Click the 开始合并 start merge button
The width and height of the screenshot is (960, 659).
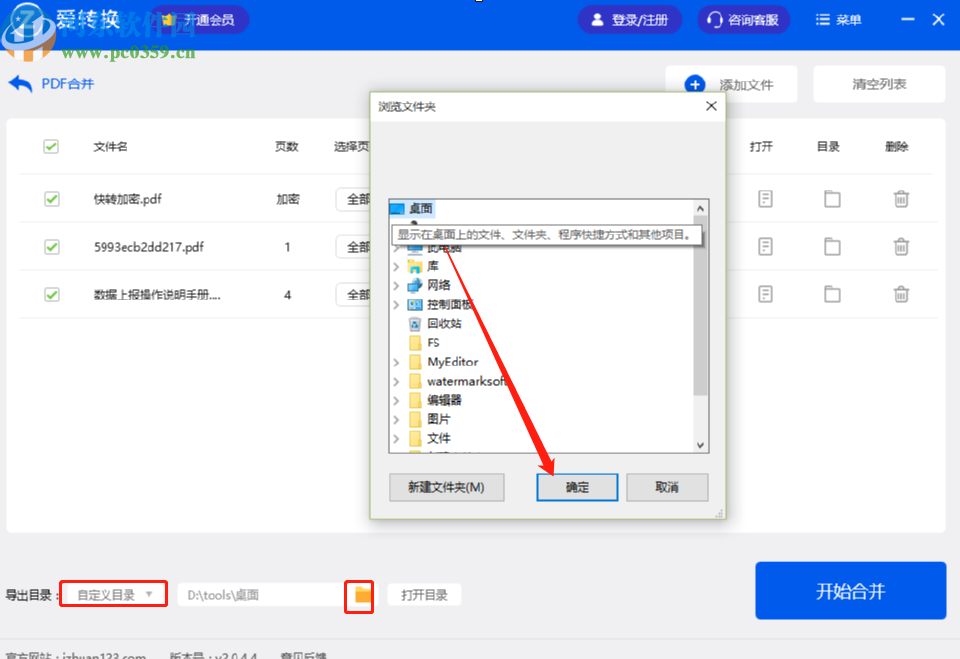click(850, 590)
